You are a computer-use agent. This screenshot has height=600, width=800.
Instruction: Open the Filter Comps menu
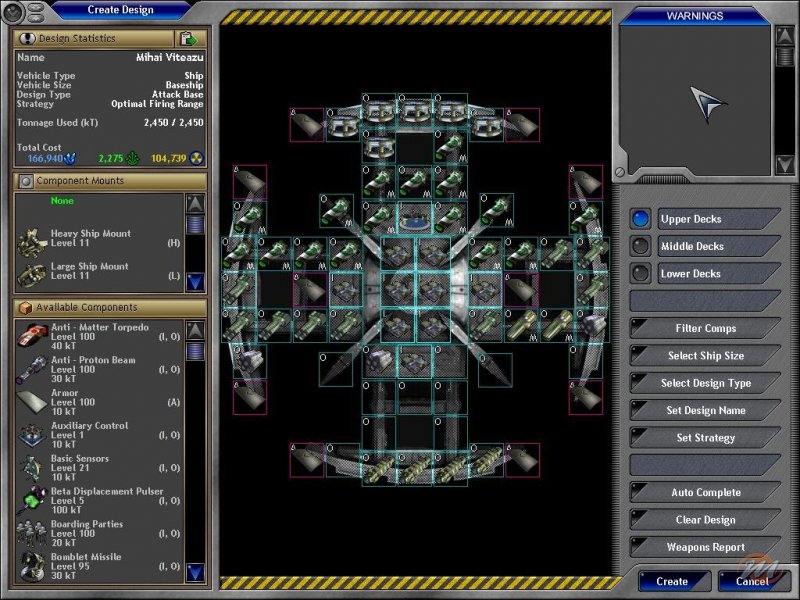pos(704,328)
